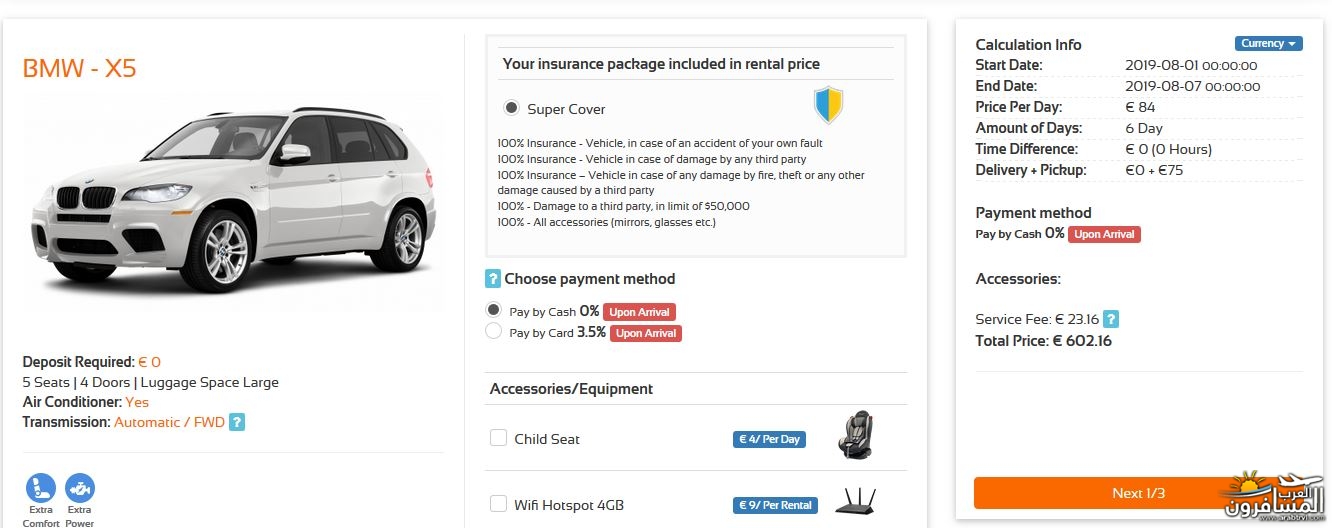Click the € 4/ Per Day price badge
Screen dimensions: 1332x528
click(769, 439)
